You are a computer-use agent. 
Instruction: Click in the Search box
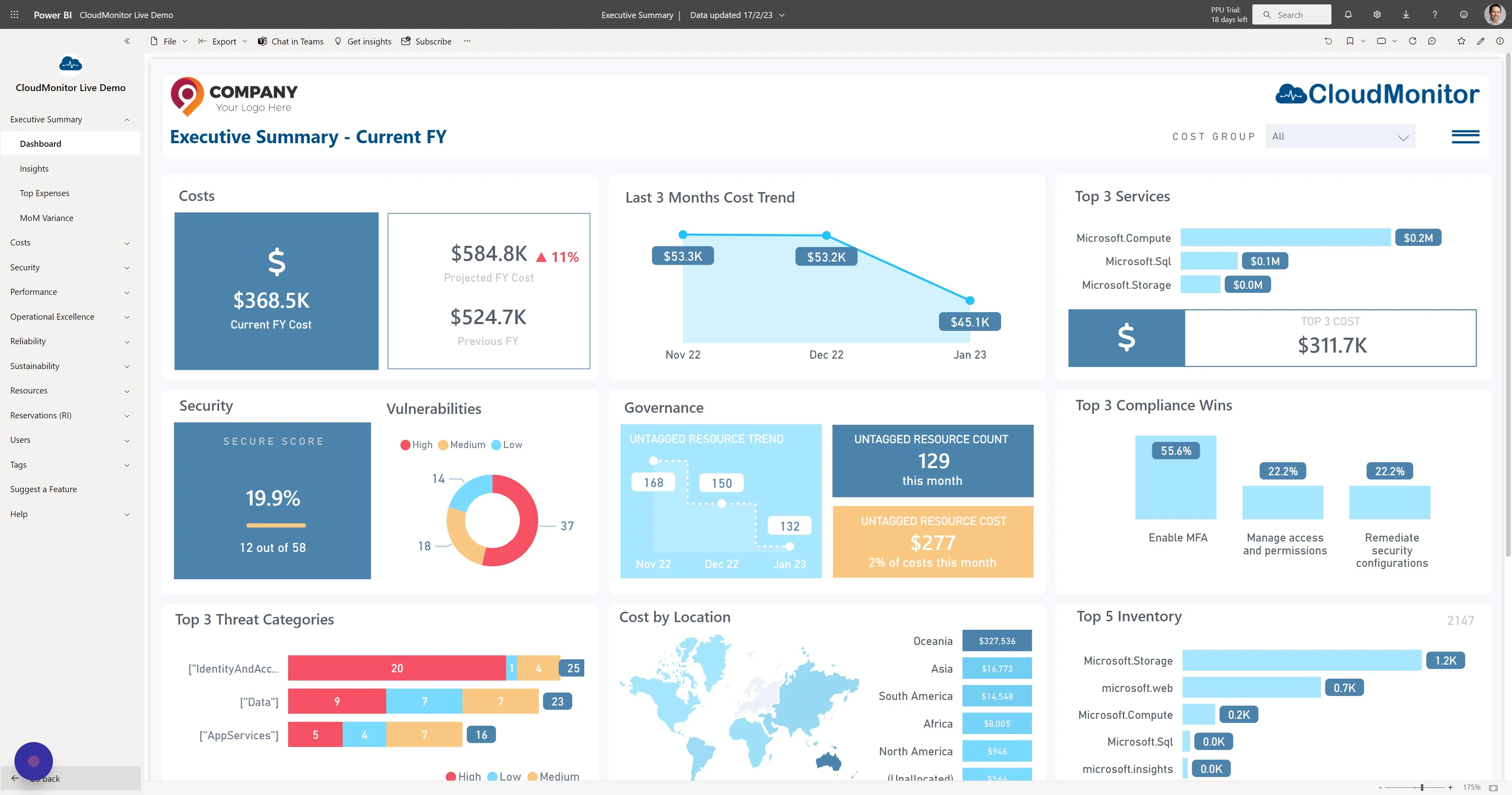1291,15
